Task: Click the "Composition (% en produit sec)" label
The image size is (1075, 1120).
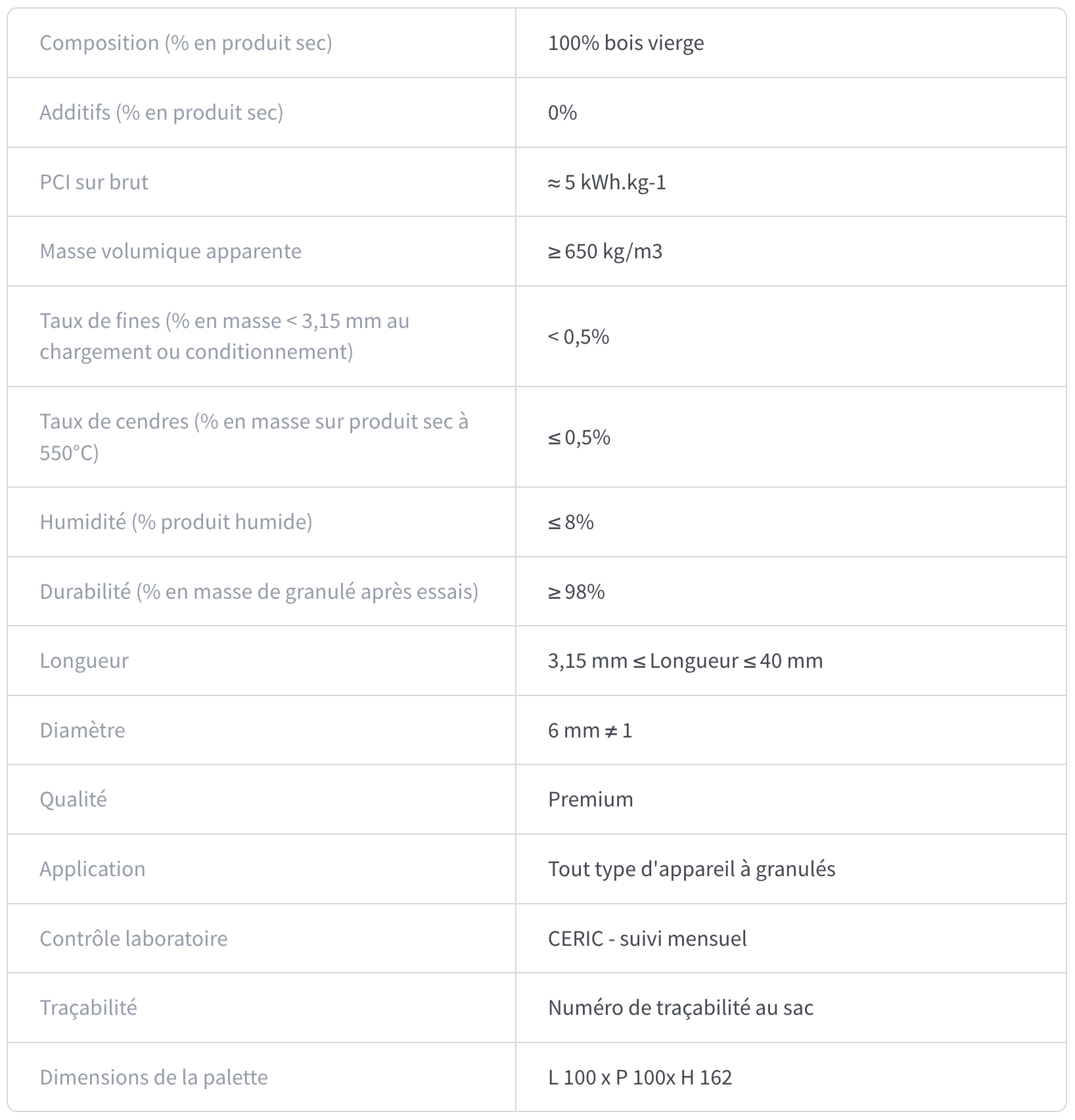Action: tap(186, 43)
